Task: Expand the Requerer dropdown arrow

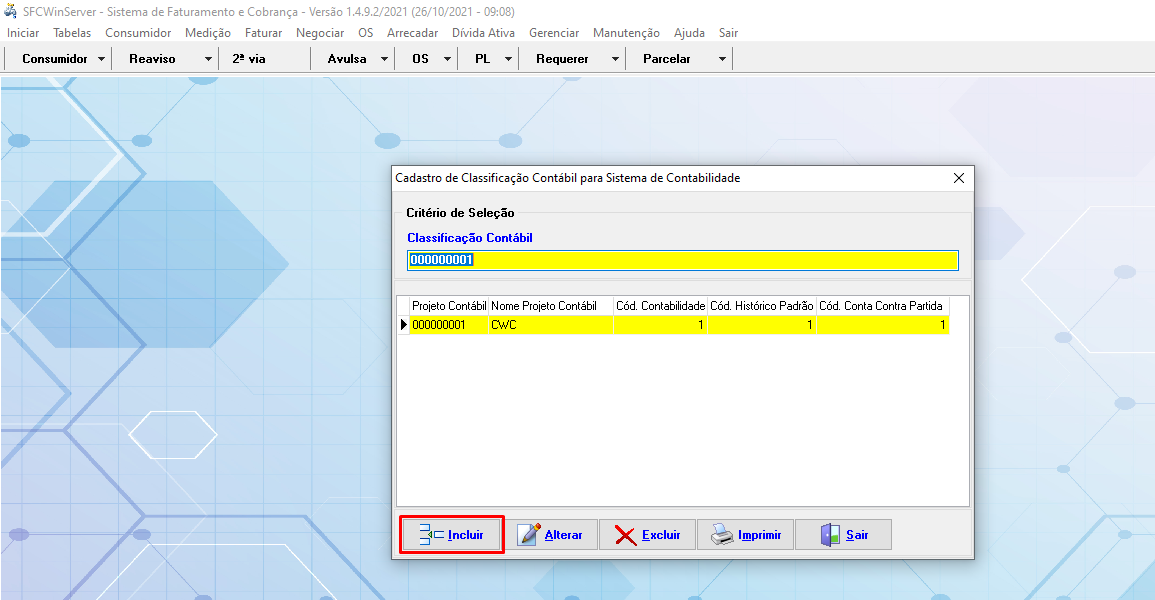Action: pos(615,59)
